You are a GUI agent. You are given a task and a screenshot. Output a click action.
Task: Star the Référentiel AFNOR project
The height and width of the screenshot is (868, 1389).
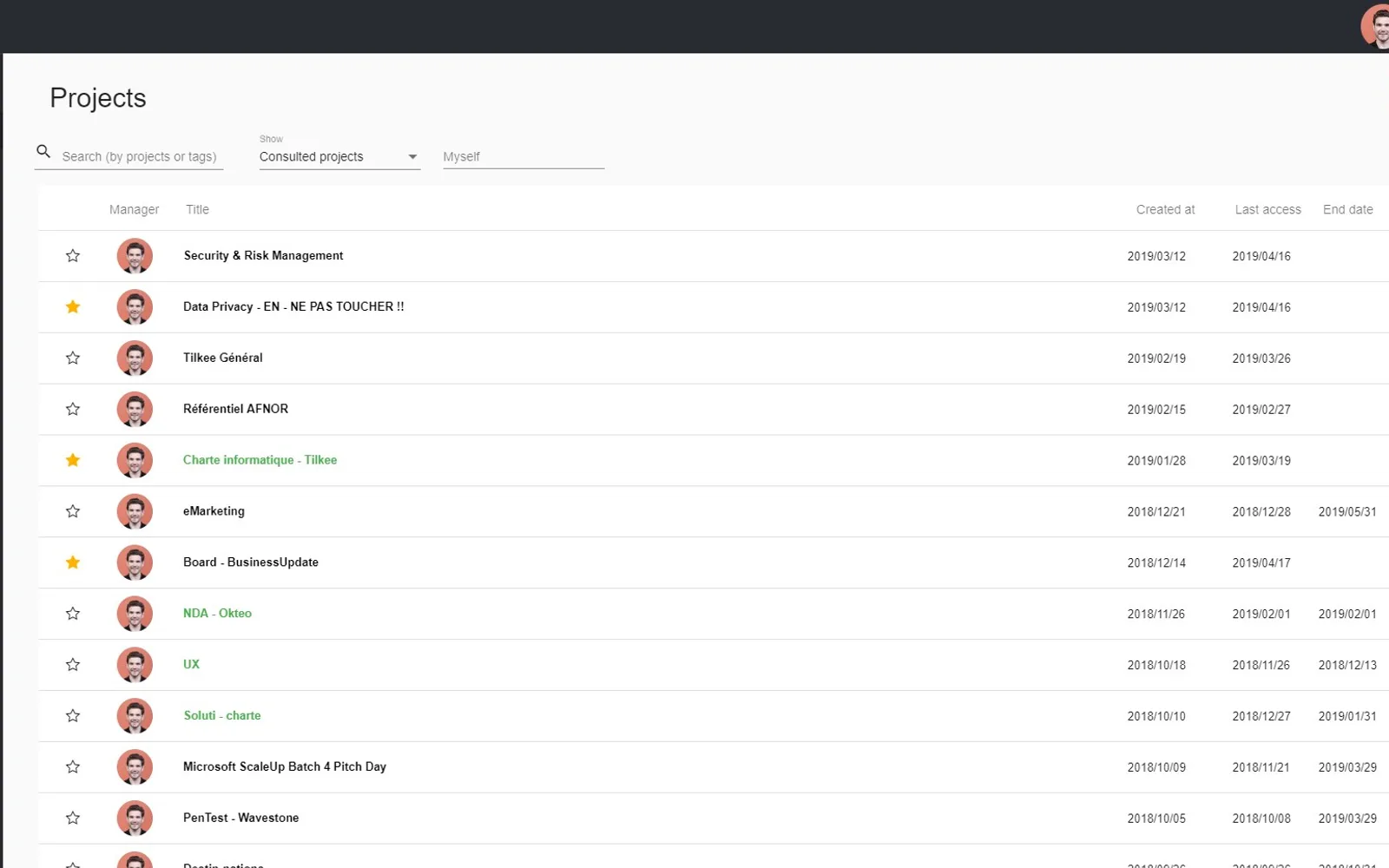73,410
